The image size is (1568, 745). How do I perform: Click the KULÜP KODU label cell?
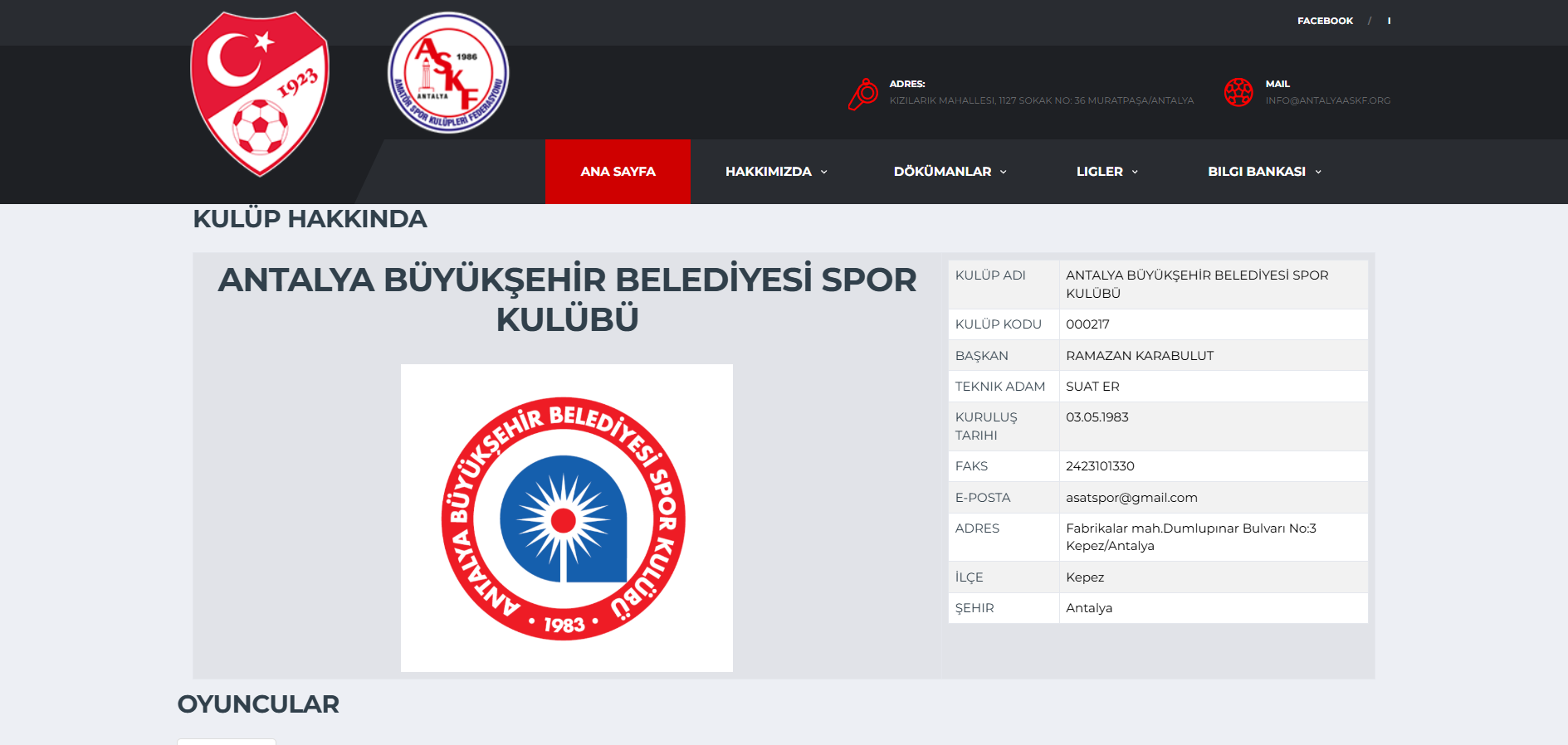pyautogui.click(x=1004, y=324)
